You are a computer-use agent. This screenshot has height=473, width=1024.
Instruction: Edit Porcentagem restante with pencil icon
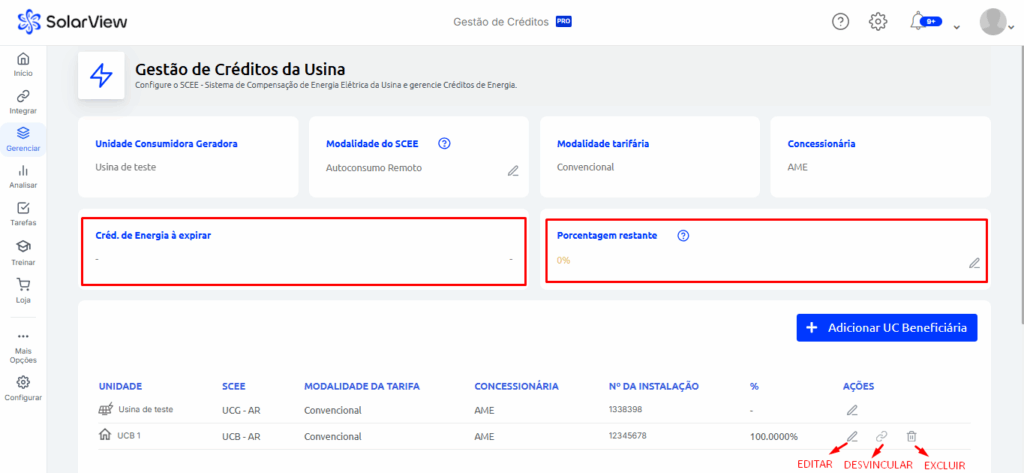pos(974,263)
